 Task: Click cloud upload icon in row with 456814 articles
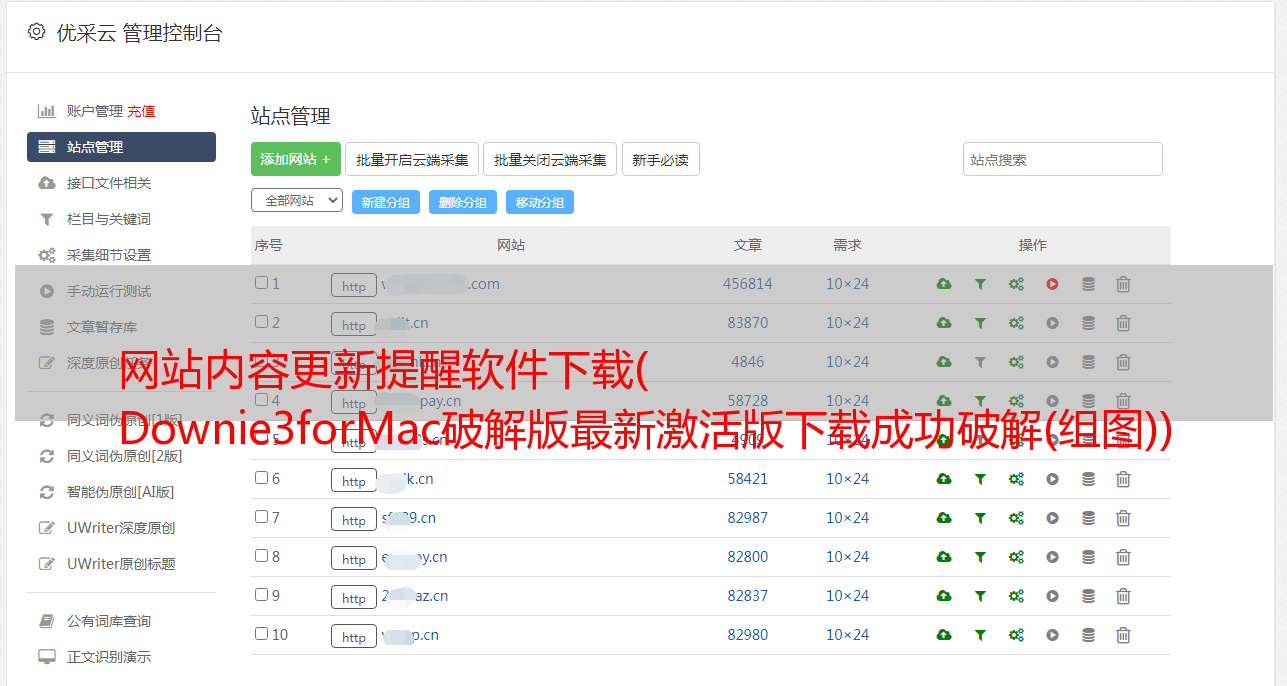[944, 284]
